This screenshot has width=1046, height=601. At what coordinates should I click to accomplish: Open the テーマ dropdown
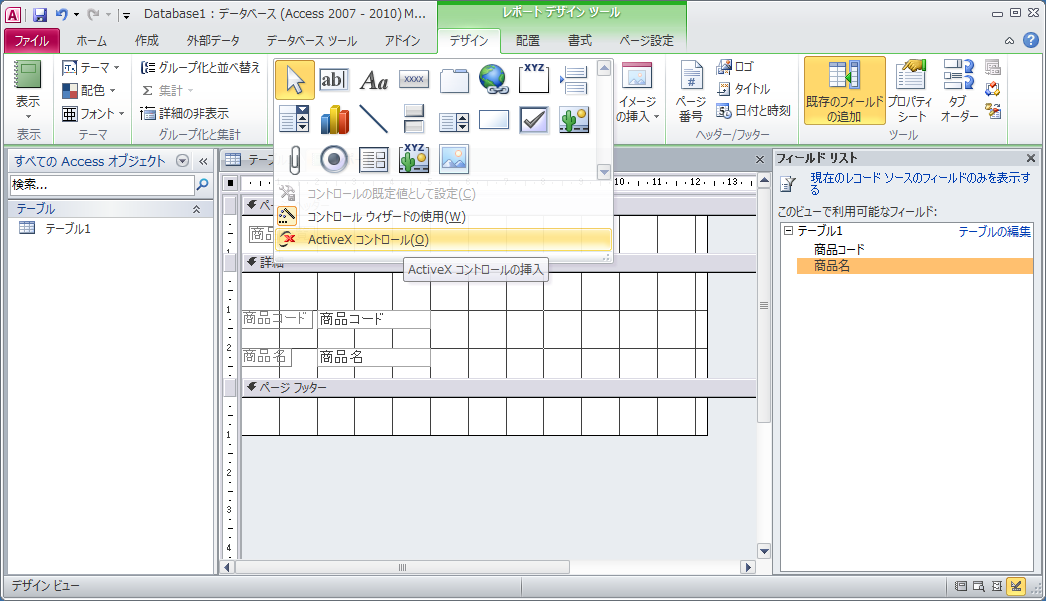91,67
